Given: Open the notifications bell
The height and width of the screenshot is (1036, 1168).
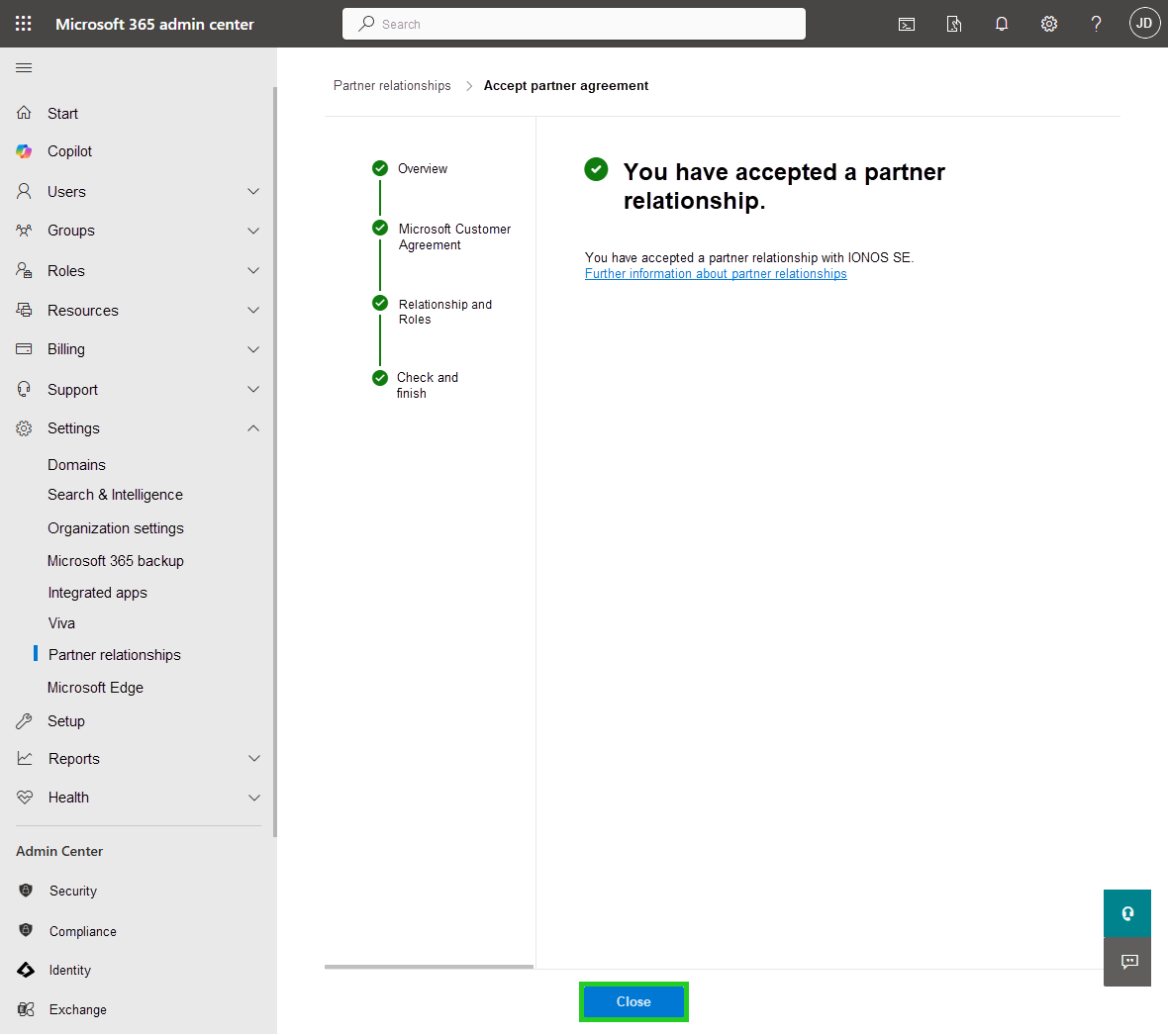Looking at the screenshot, I should [x=1001, y=23].
